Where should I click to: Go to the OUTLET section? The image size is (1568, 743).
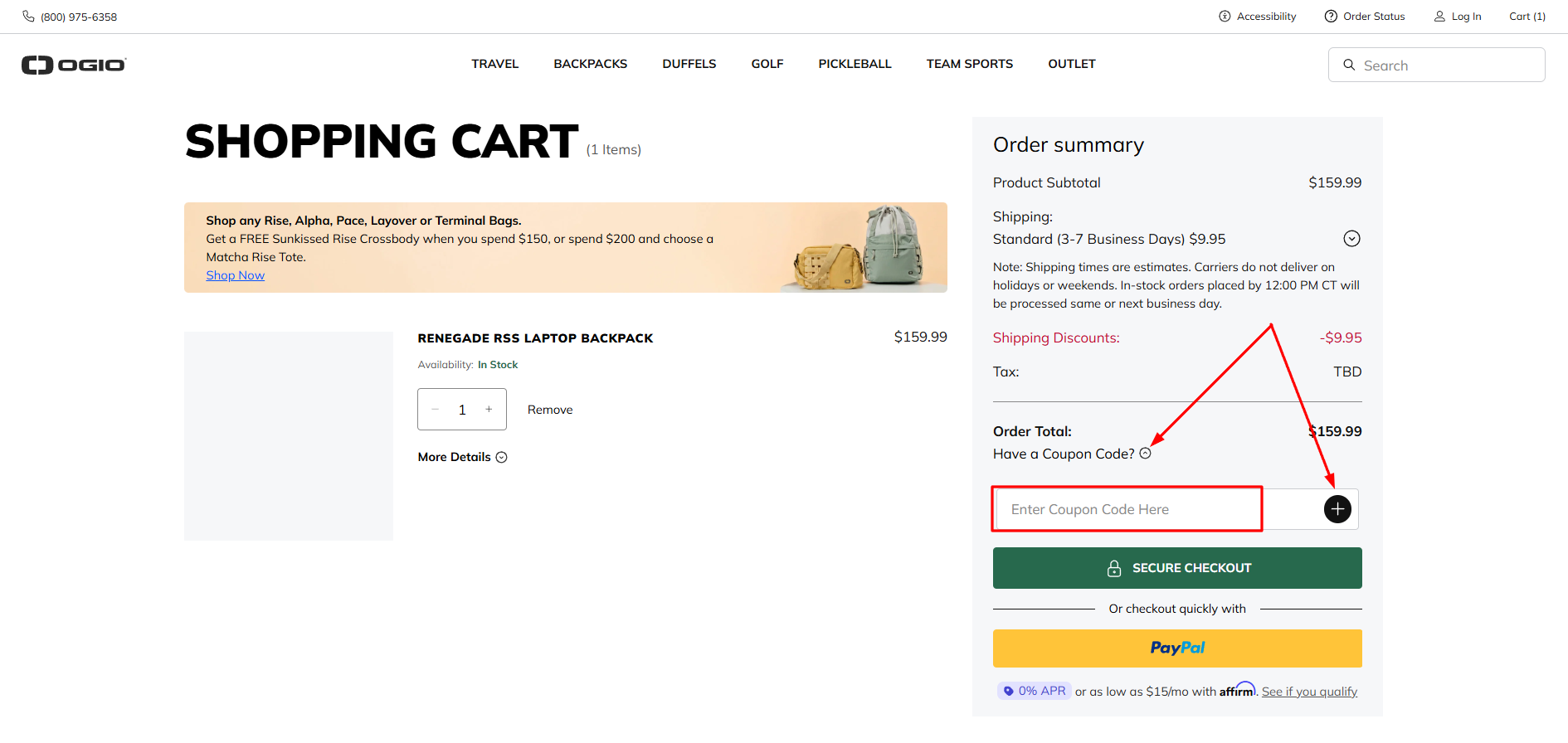[1072, 64]
